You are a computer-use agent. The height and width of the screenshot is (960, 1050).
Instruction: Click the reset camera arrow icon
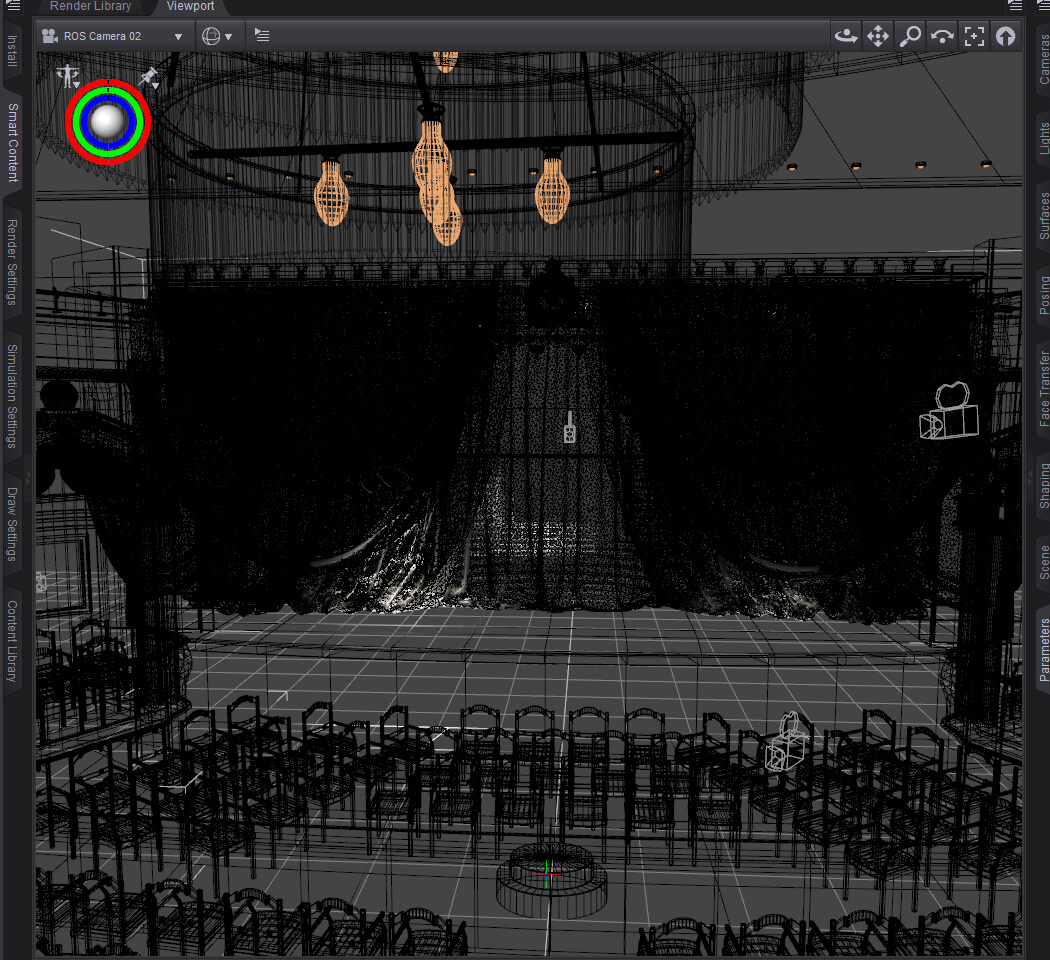[x=1005, y=36]
